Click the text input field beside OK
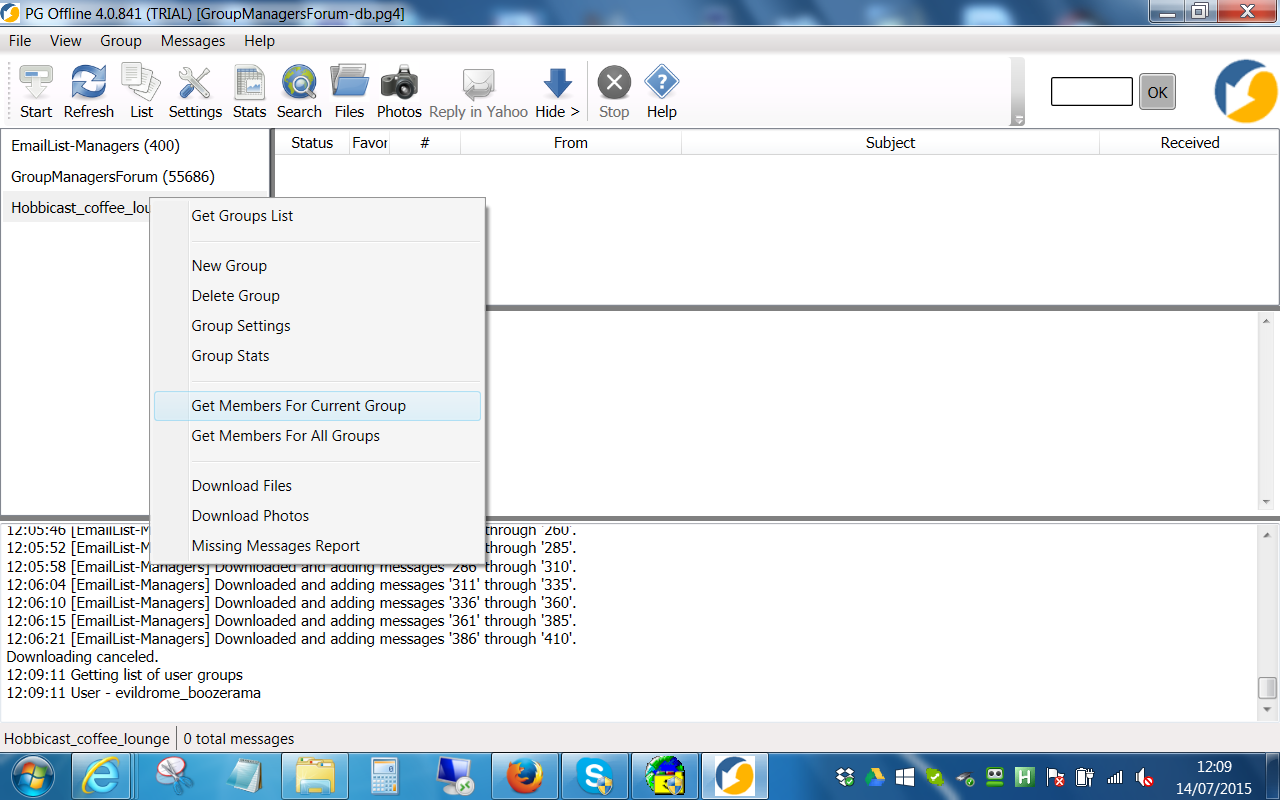This screenshot has width=1280, height=800. click(x=1092, y=92)
